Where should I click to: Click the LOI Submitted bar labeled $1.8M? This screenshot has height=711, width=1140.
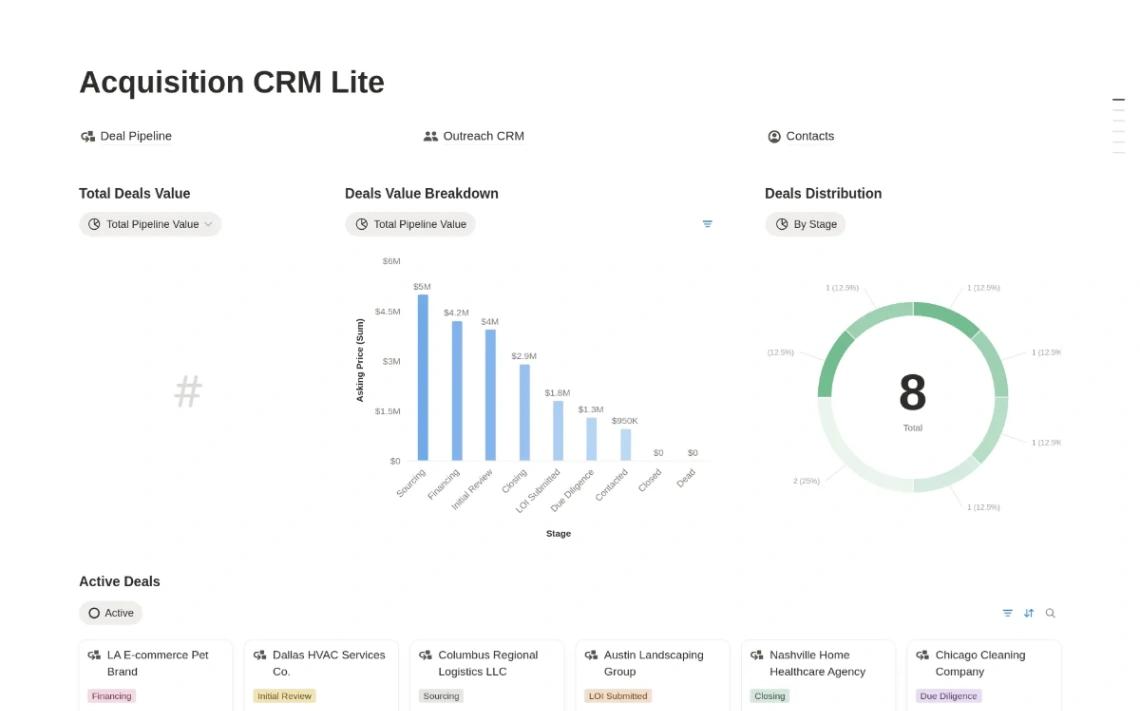[x=558, y=430]
